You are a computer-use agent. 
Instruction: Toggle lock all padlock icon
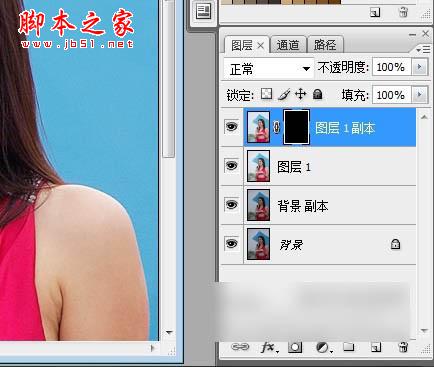(318, 94)
